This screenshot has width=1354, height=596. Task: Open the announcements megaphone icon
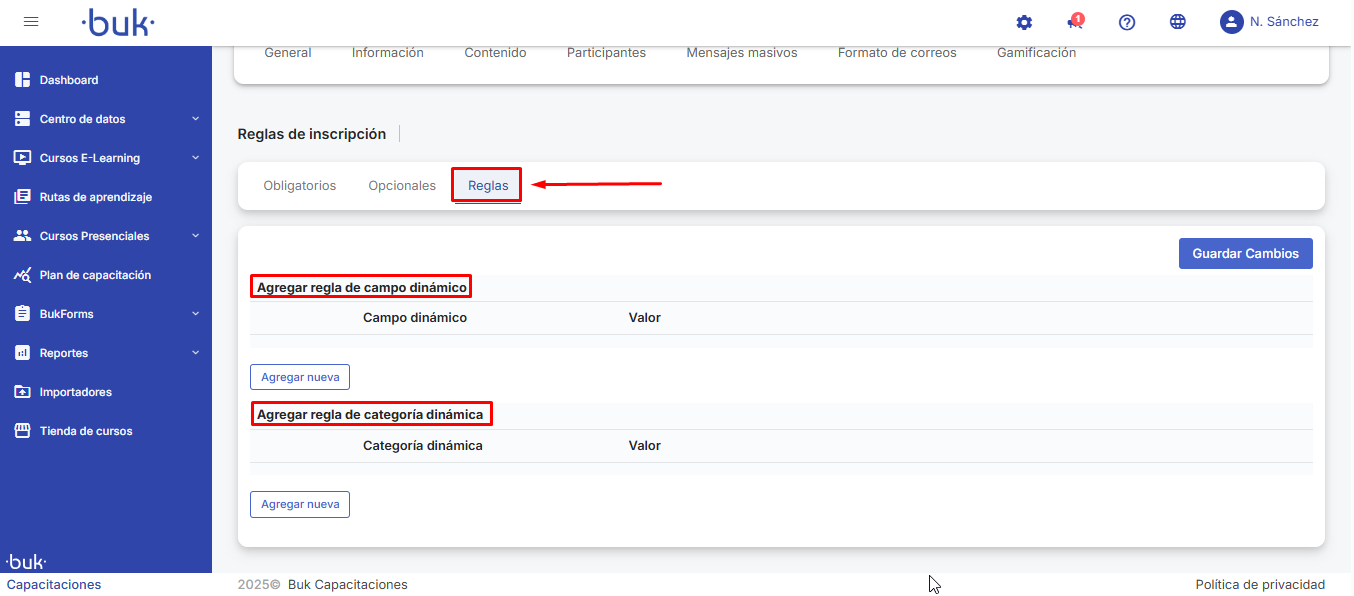1075,22
